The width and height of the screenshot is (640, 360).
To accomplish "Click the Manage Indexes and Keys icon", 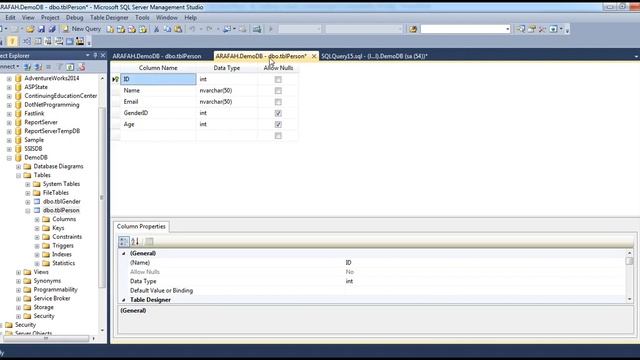I will click(x=38, y=41).
